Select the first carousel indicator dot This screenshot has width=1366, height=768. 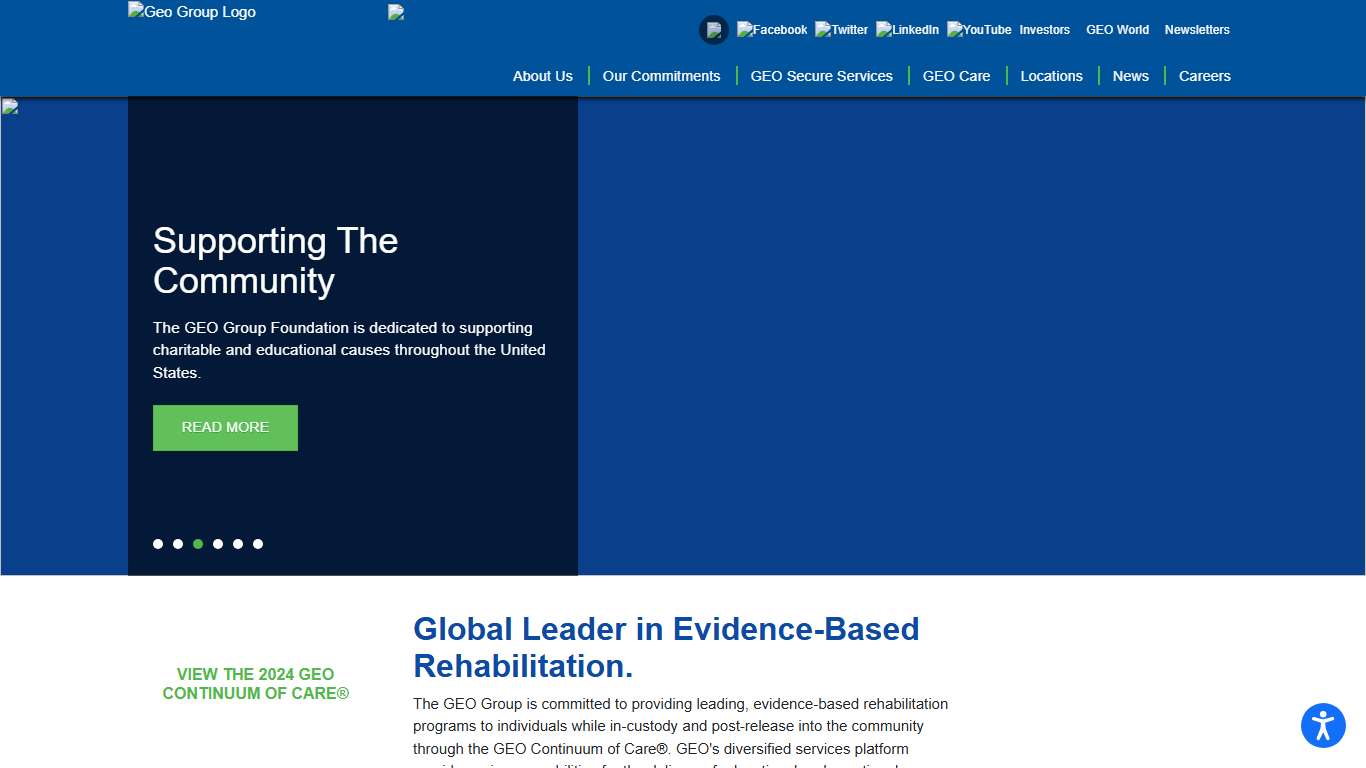click(x=158, y=544)
